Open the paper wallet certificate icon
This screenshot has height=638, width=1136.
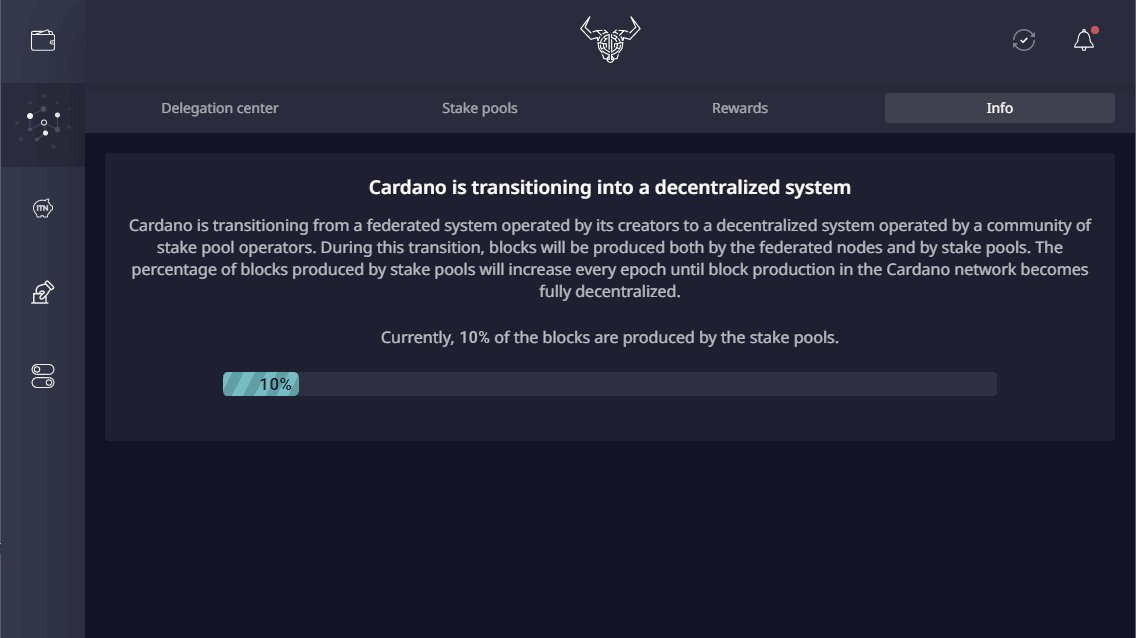[x=43, y=293]
